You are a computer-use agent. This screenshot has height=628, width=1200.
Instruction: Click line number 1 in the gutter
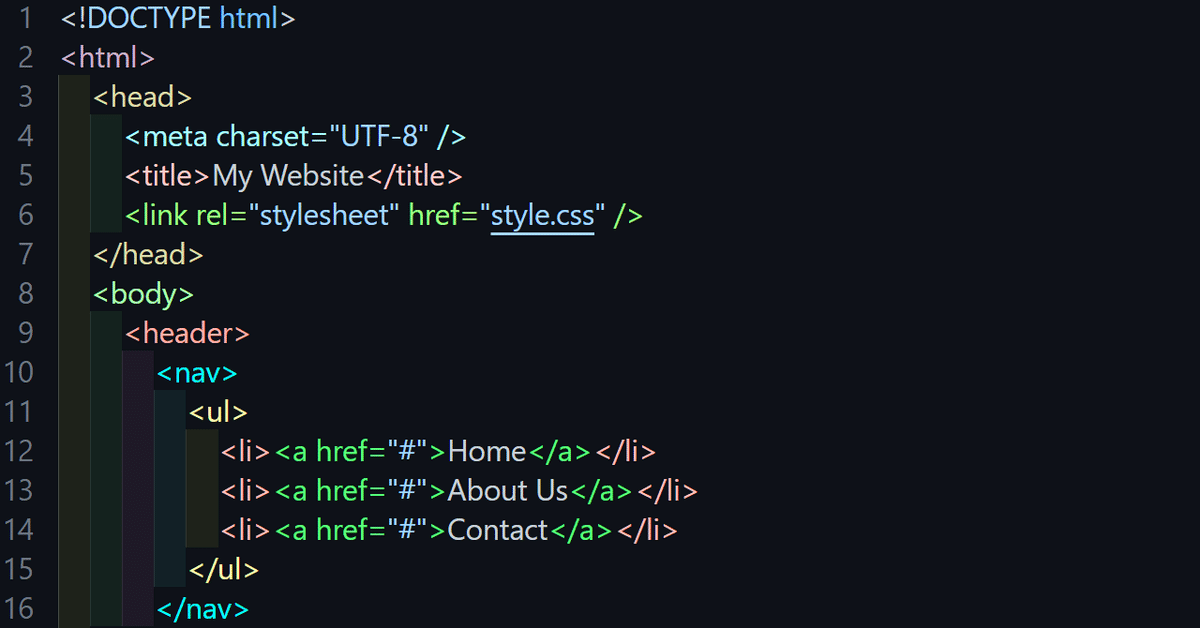pos(25,18)
